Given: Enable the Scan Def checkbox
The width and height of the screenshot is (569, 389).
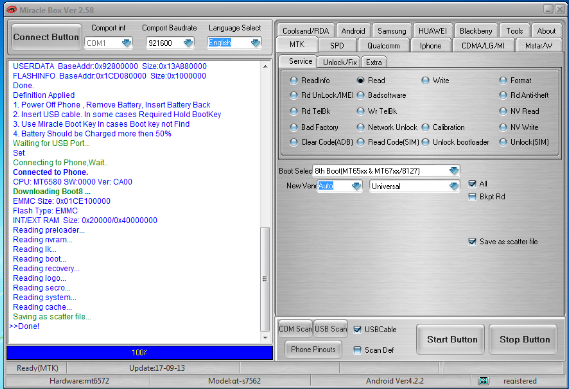Looking at the screenshot, I should 357,350.
